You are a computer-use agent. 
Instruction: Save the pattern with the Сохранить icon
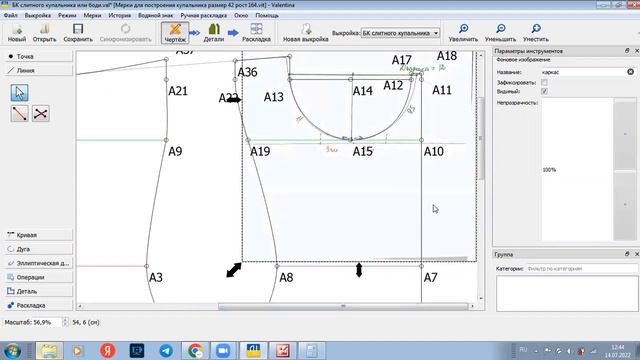click(78, 33)
